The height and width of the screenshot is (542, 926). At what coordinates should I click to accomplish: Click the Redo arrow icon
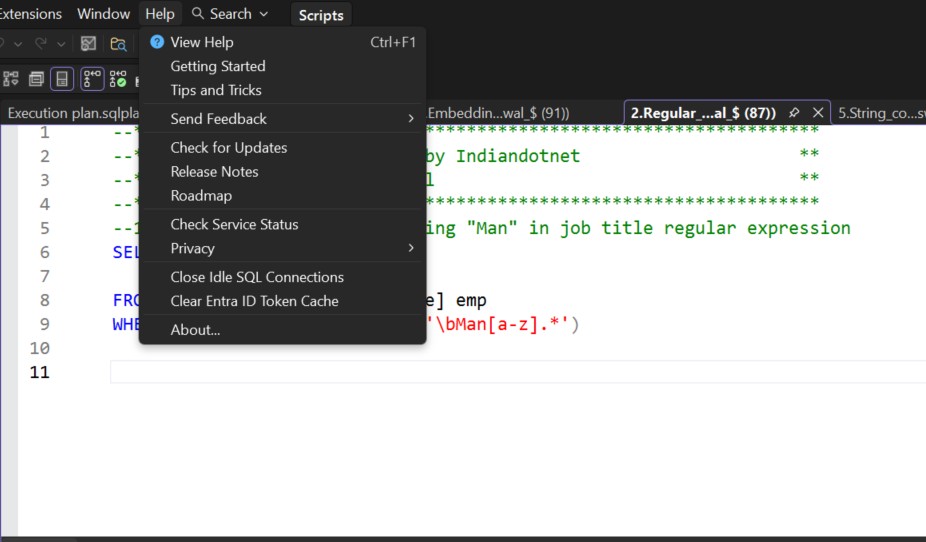[x=41, y=44]
